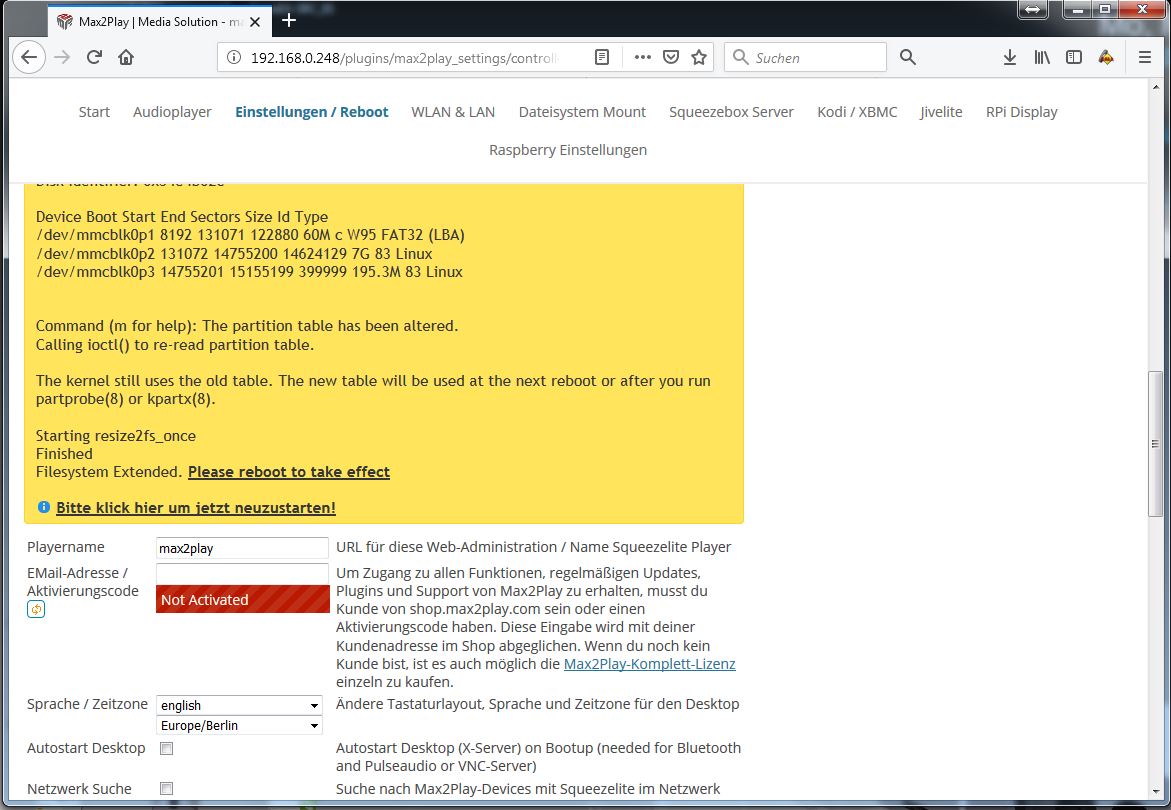Go to Jivelite page

941,112
